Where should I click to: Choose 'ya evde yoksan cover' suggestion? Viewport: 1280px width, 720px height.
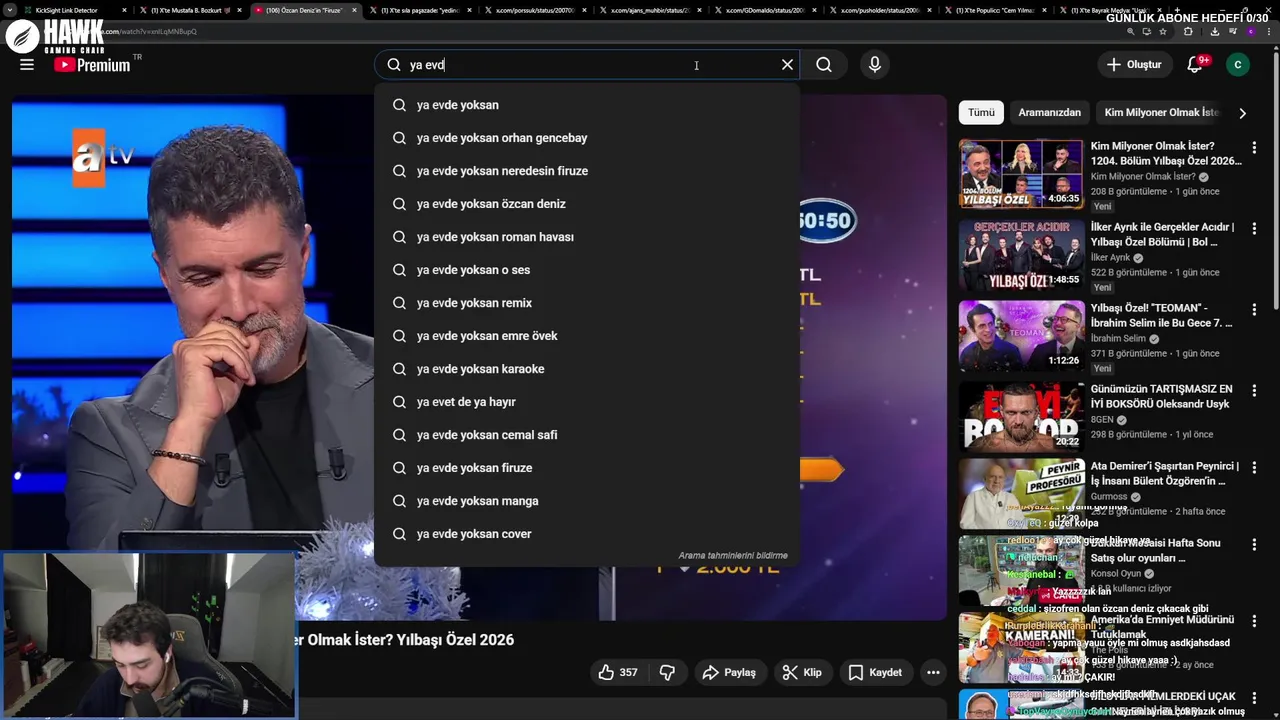[587, 534]
